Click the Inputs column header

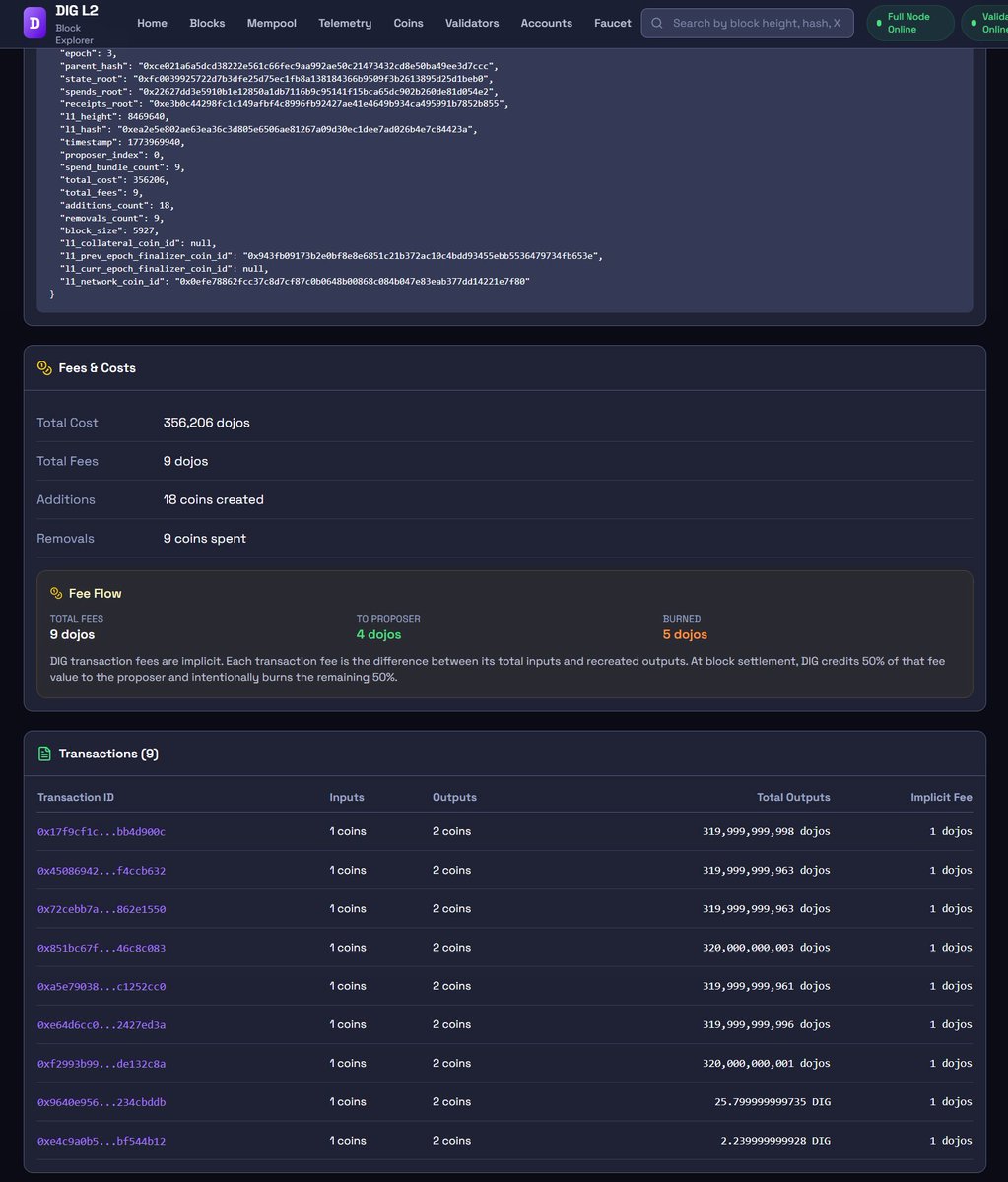(x=347, y=797)
